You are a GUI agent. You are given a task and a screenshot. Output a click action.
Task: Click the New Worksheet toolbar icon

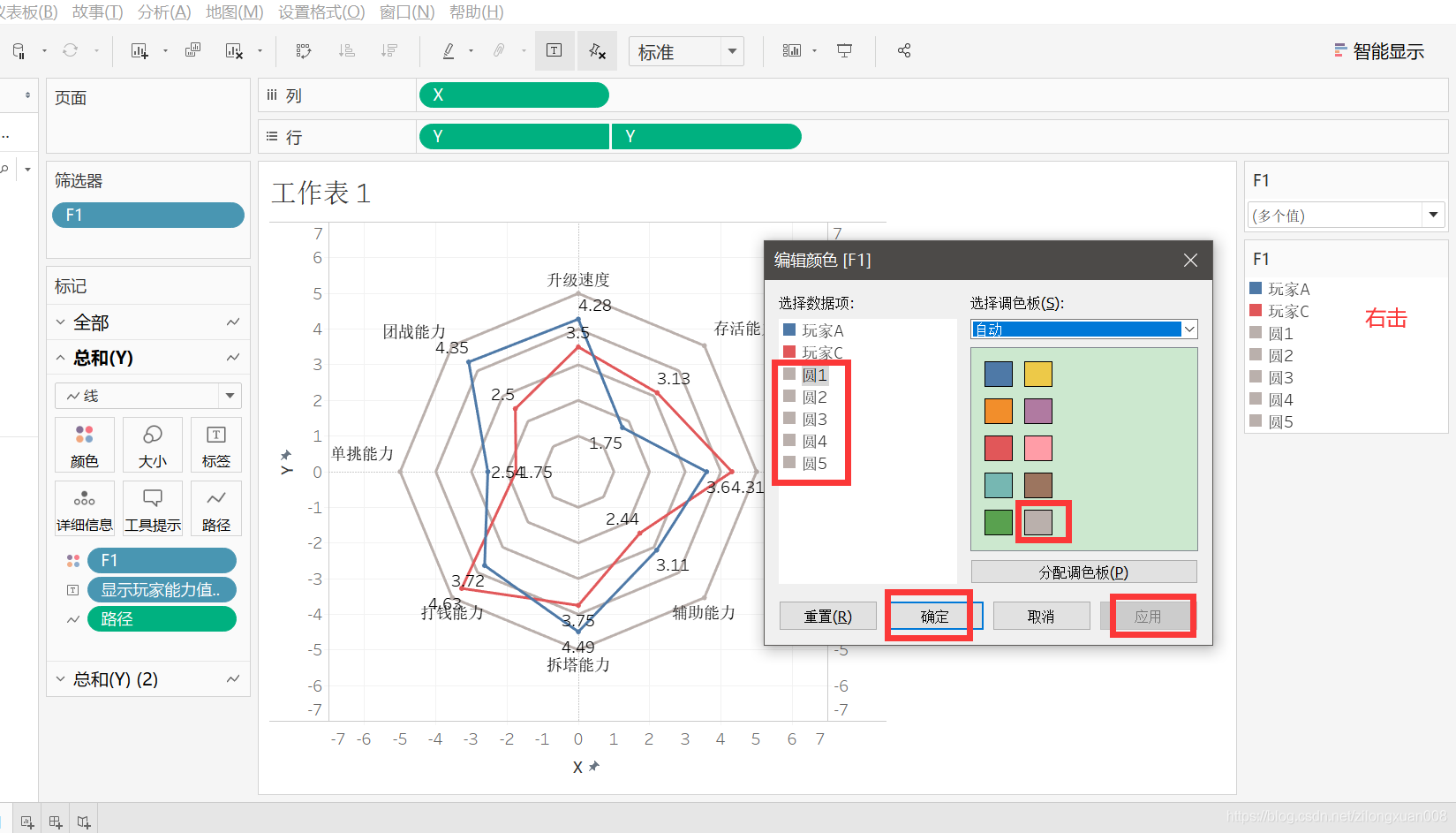(x=139, y=51)
